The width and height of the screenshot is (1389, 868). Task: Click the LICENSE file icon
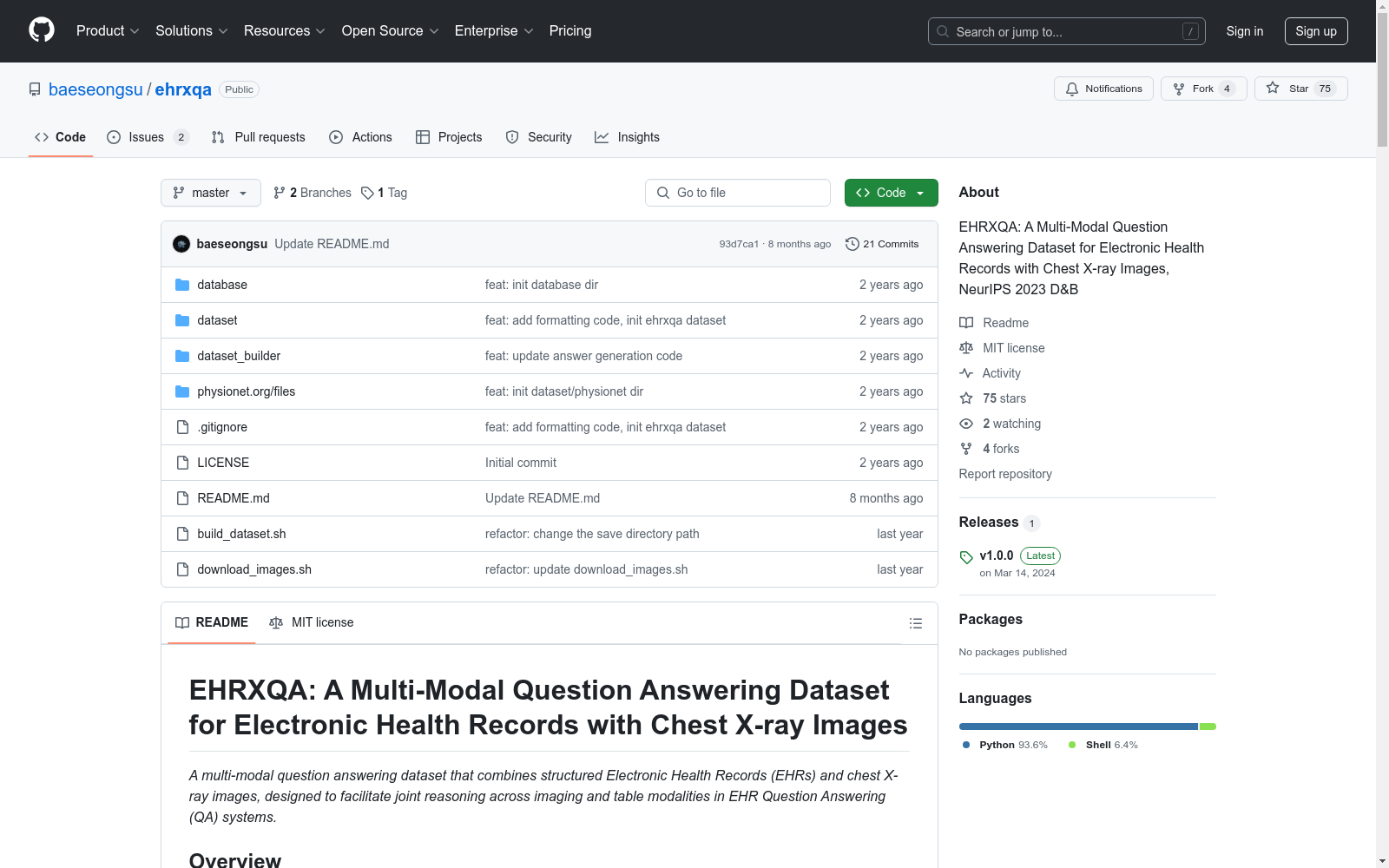[182, 463]
